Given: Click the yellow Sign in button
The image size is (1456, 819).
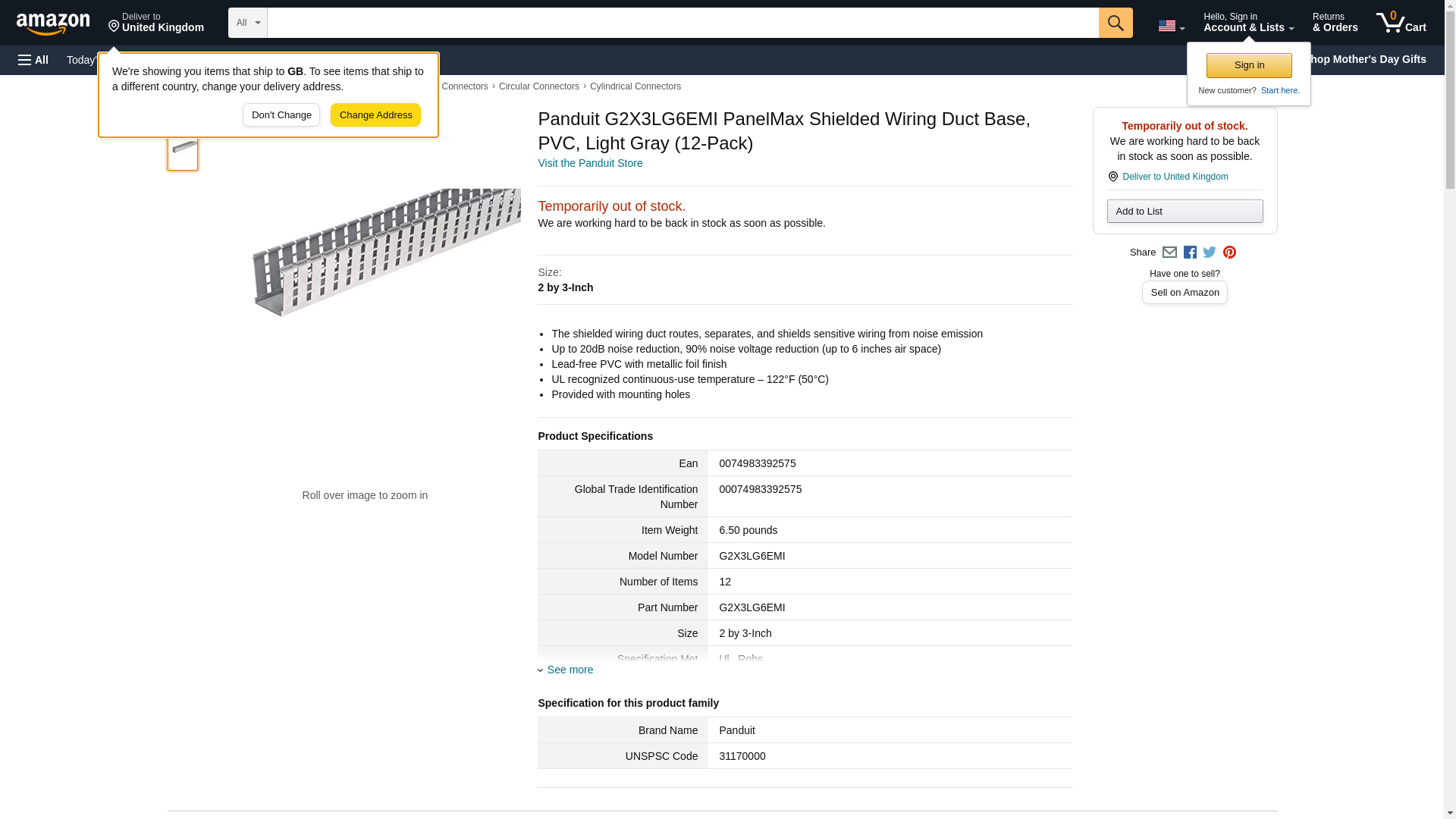Looking at the screenshot, I should click(1248, 65).
